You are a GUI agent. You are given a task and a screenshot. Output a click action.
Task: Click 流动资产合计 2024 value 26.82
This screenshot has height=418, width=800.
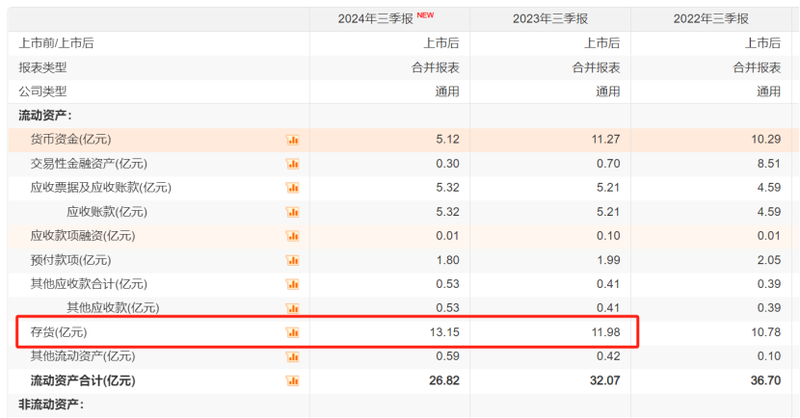[444, 381]
